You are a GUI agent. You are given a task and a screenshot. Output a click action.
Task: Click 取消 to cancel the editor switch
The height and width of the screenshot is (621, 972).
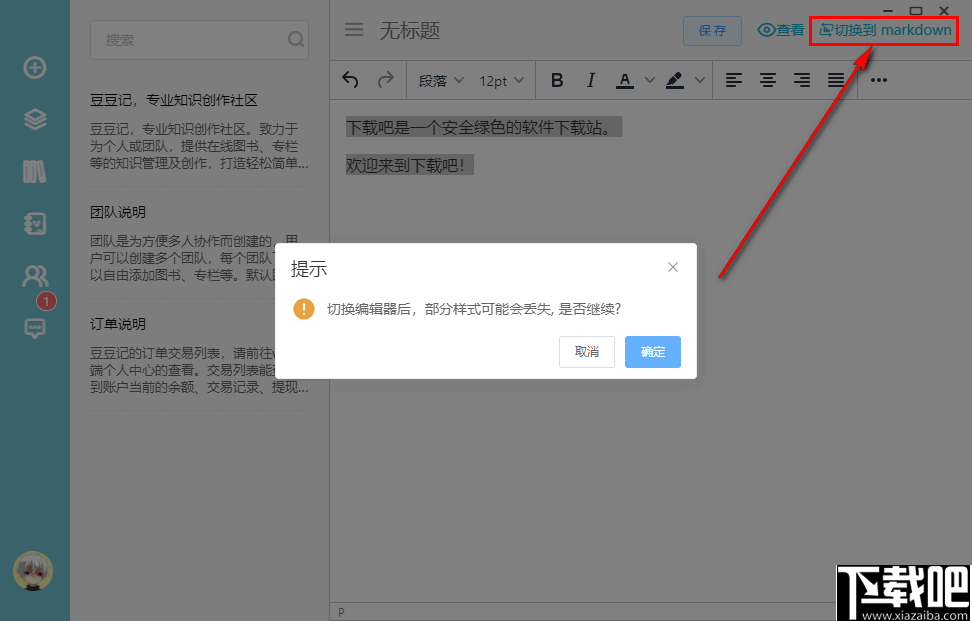coord(586,352)
